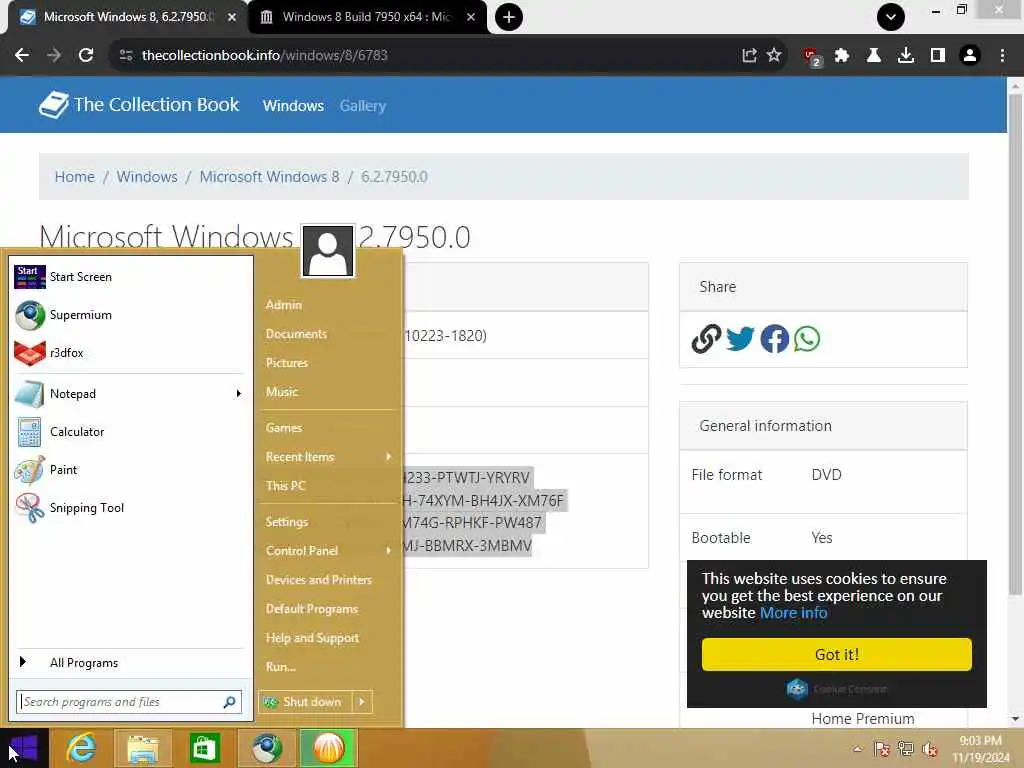Screen dimensions: 1024x768
Task: Open the browser three-dot menu
Action: pos(1002,55)
